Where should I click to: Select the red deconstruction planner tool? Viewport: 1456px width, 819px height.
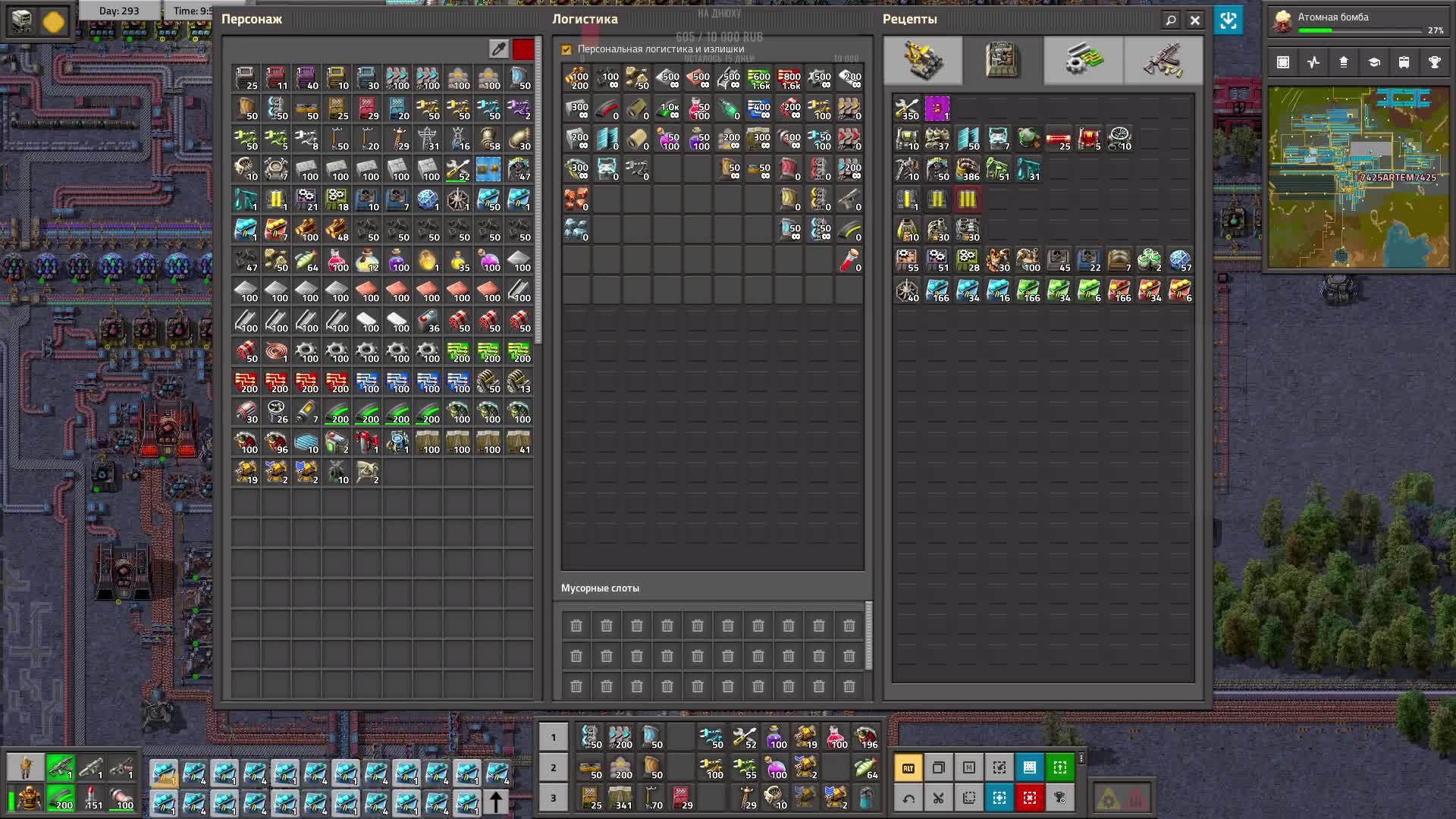[x=1029, y=798]
